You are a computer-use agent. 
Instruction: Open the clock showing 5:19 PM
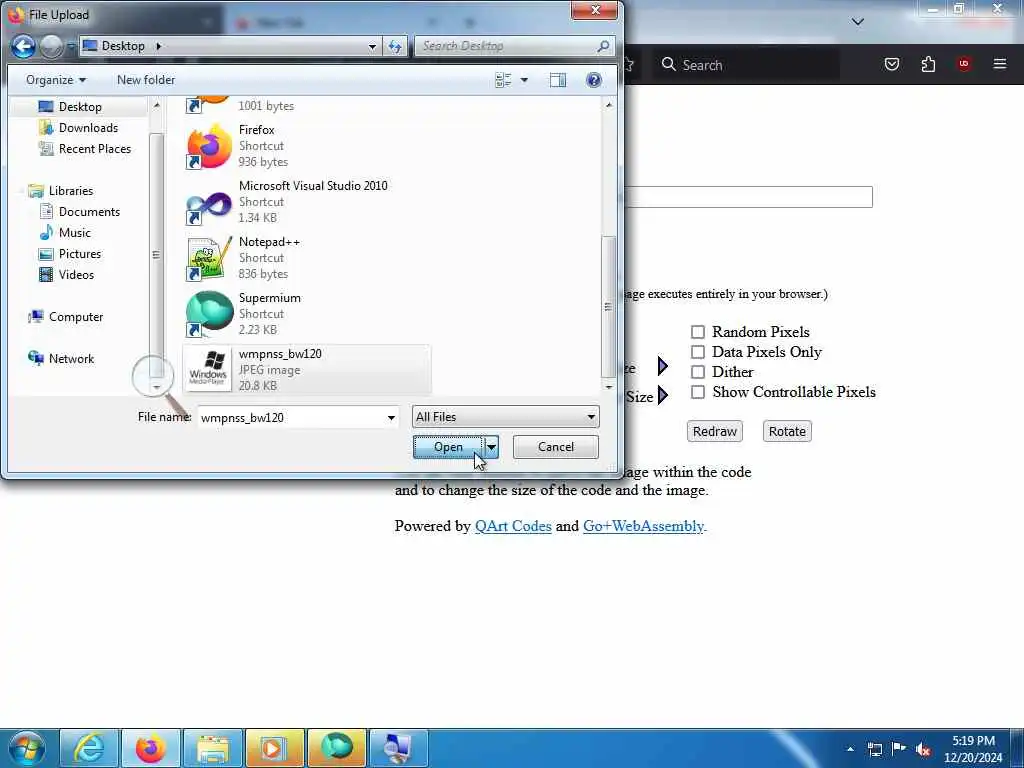[973, 749]
